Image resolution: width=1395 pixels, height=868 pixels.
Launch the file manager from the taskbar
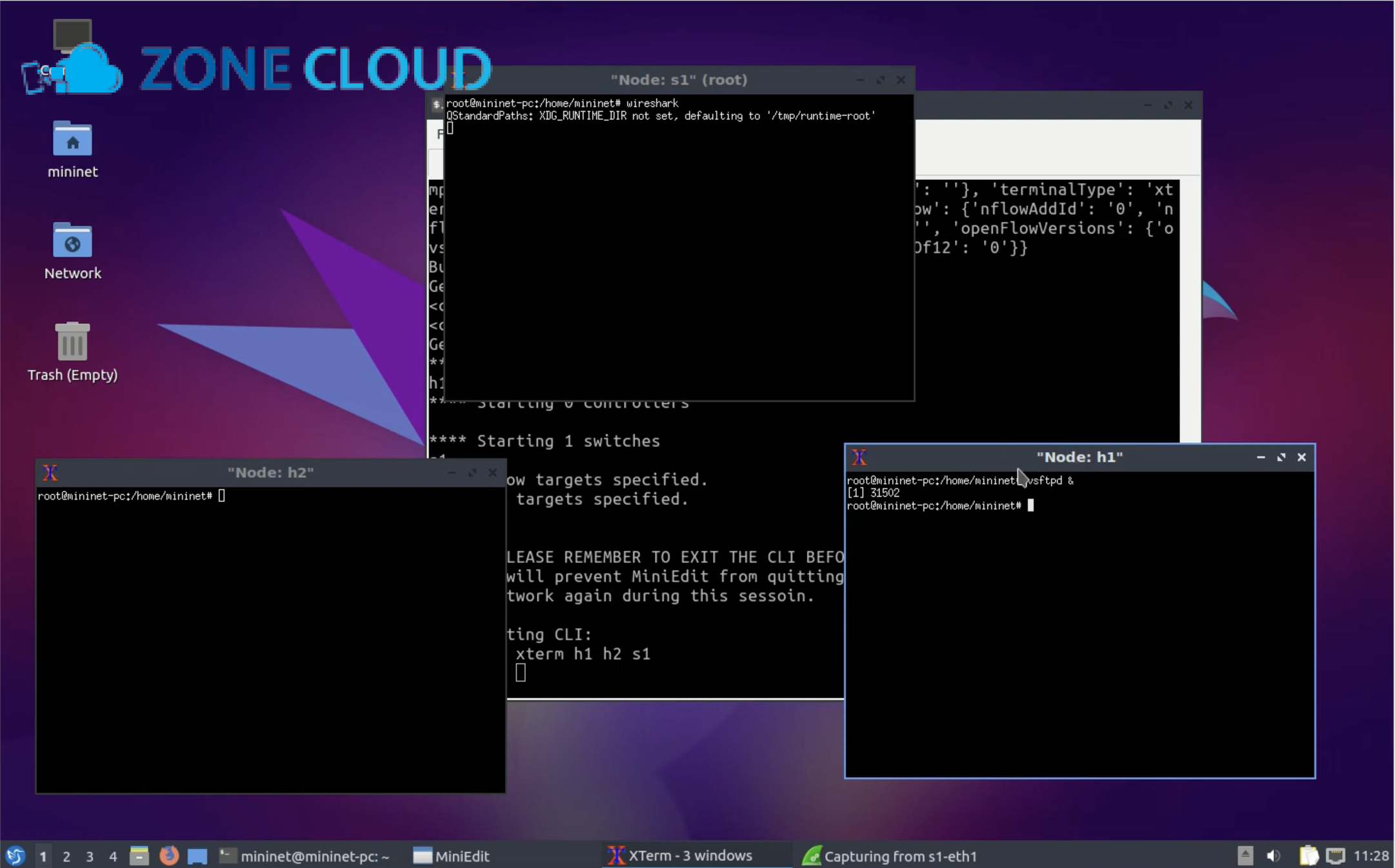tap(139, 856)
